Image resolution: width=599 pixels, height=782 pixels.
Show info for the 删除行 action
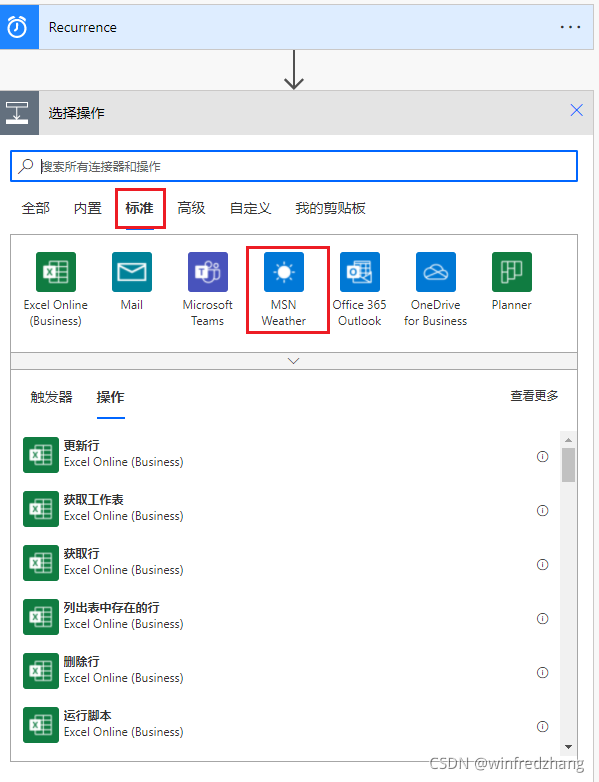[x=542, y=672]
